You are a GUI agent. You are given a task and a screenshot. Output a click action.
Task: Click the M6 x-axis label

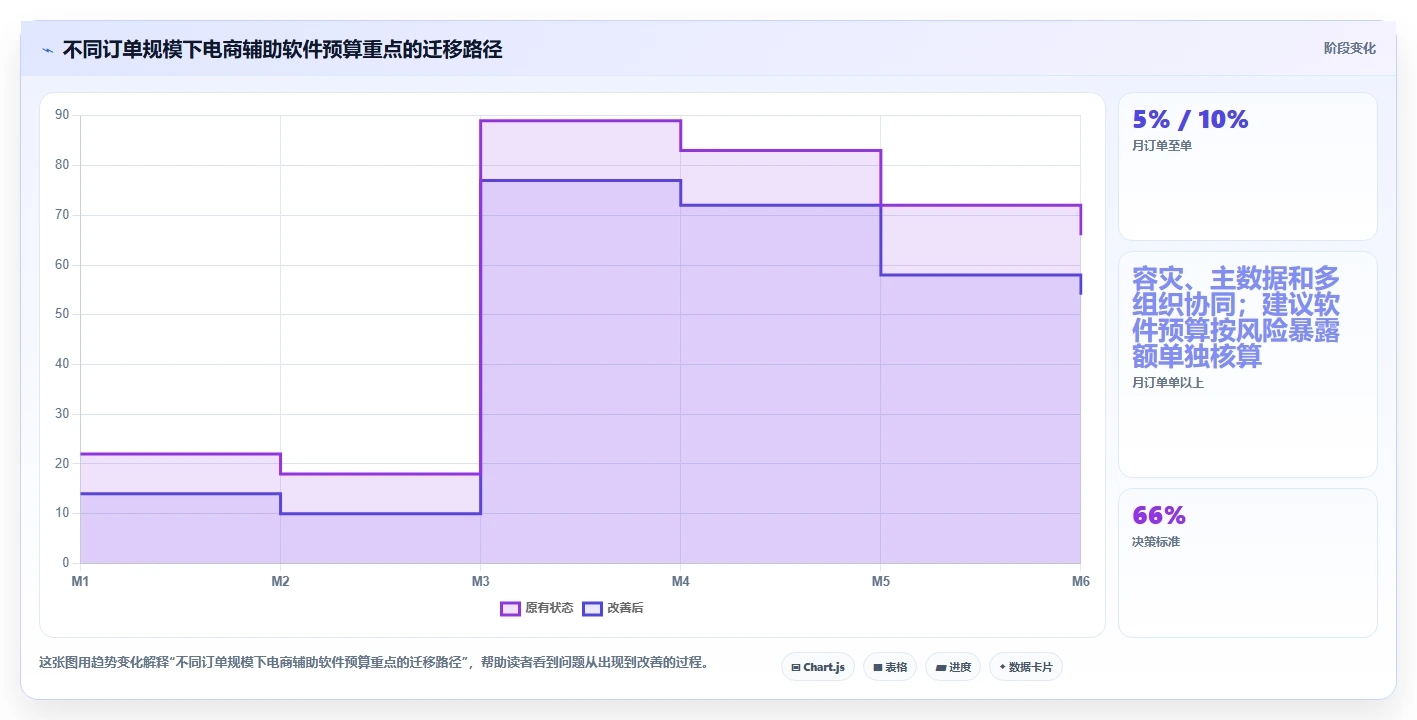tap(1080, 581)
